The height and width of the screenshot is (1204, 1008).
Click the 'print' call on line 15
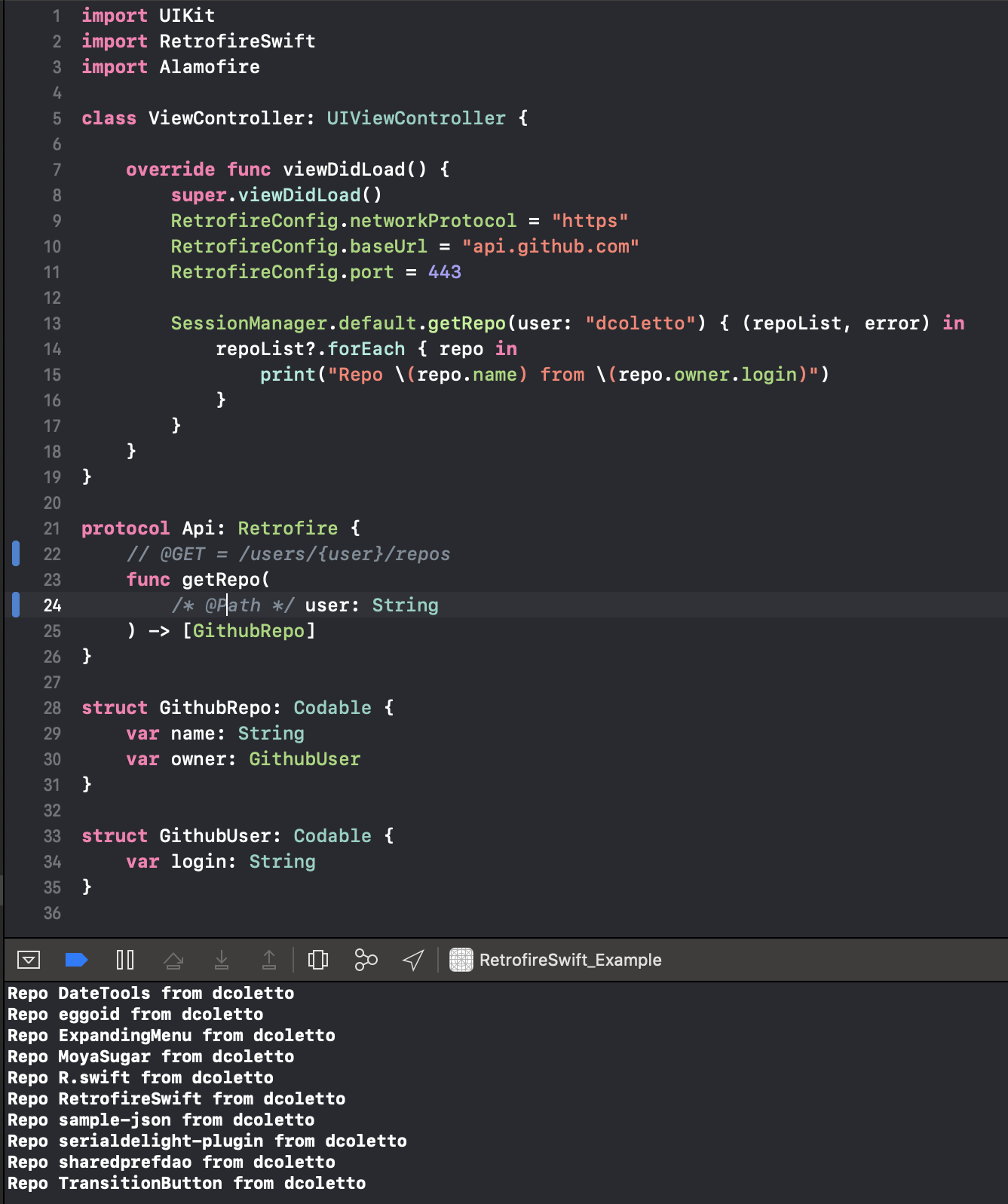pyautogui.click(x=288, y=375)
